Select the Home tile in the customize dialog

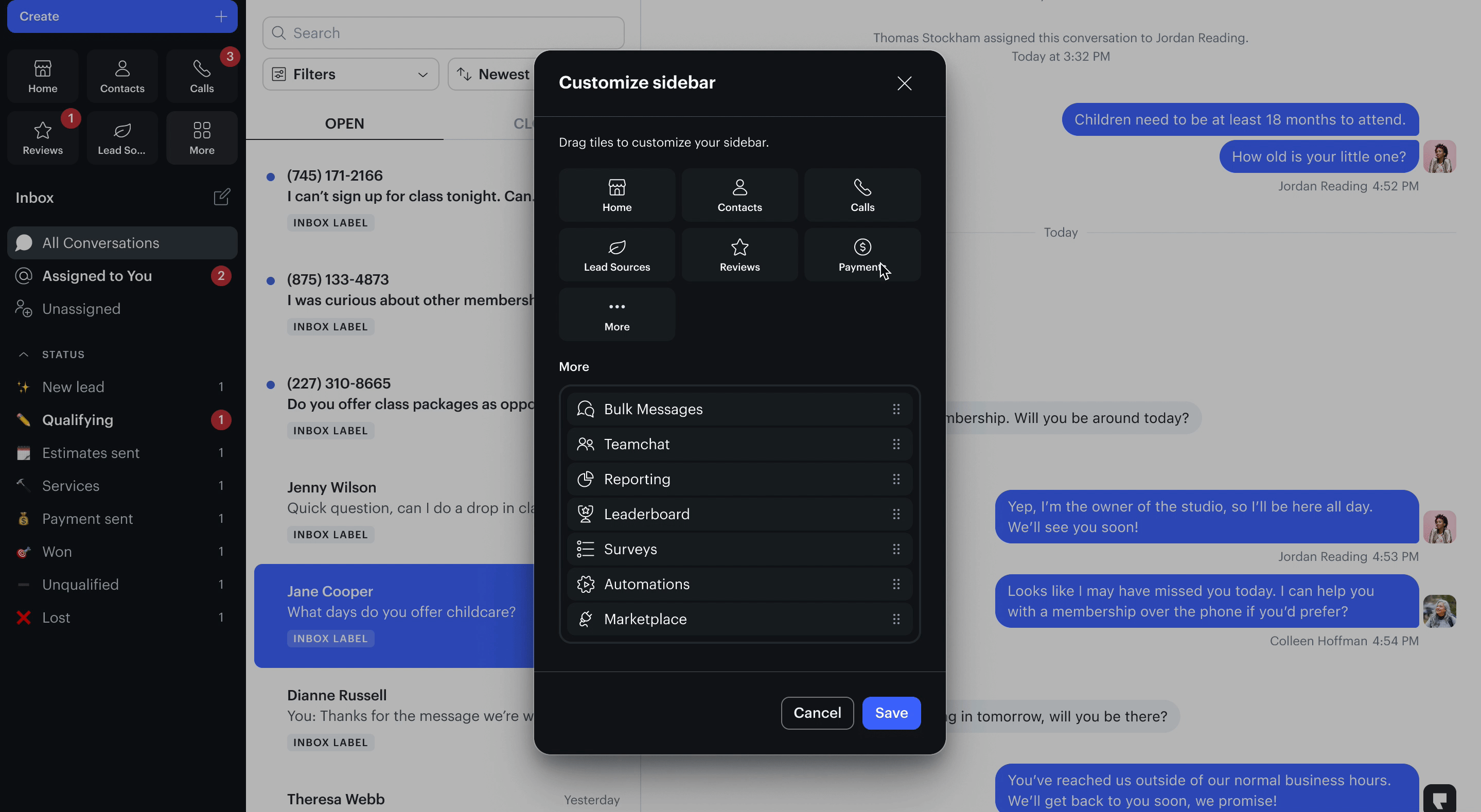coord(616,195)
